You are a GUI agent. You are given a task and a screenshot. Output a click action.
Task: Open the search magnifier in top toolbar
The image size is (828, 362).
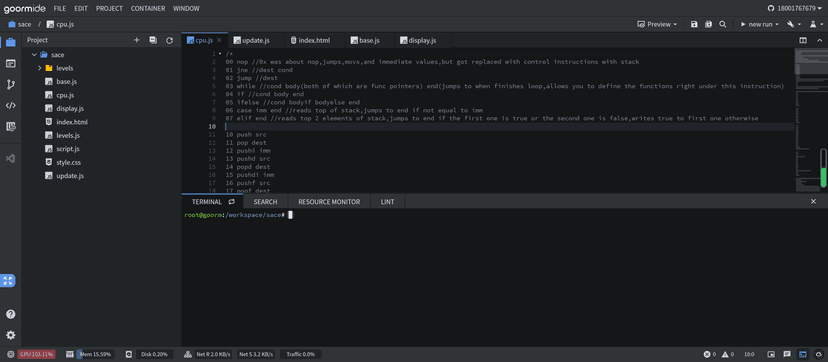[x=722, y=24]
